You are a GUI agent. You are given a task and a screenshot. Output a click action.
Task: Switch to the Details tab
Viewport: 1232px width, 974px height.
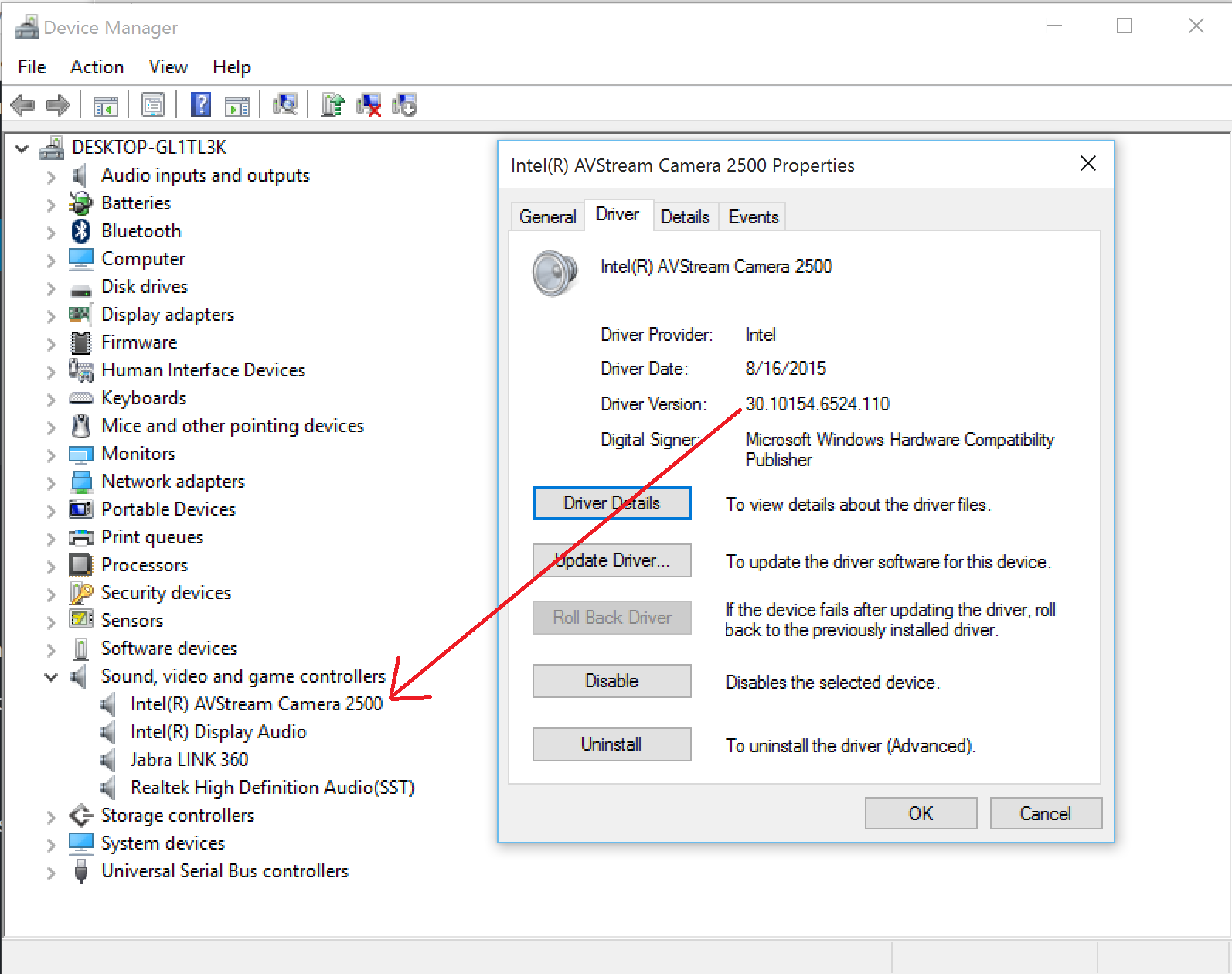(686, 216)
